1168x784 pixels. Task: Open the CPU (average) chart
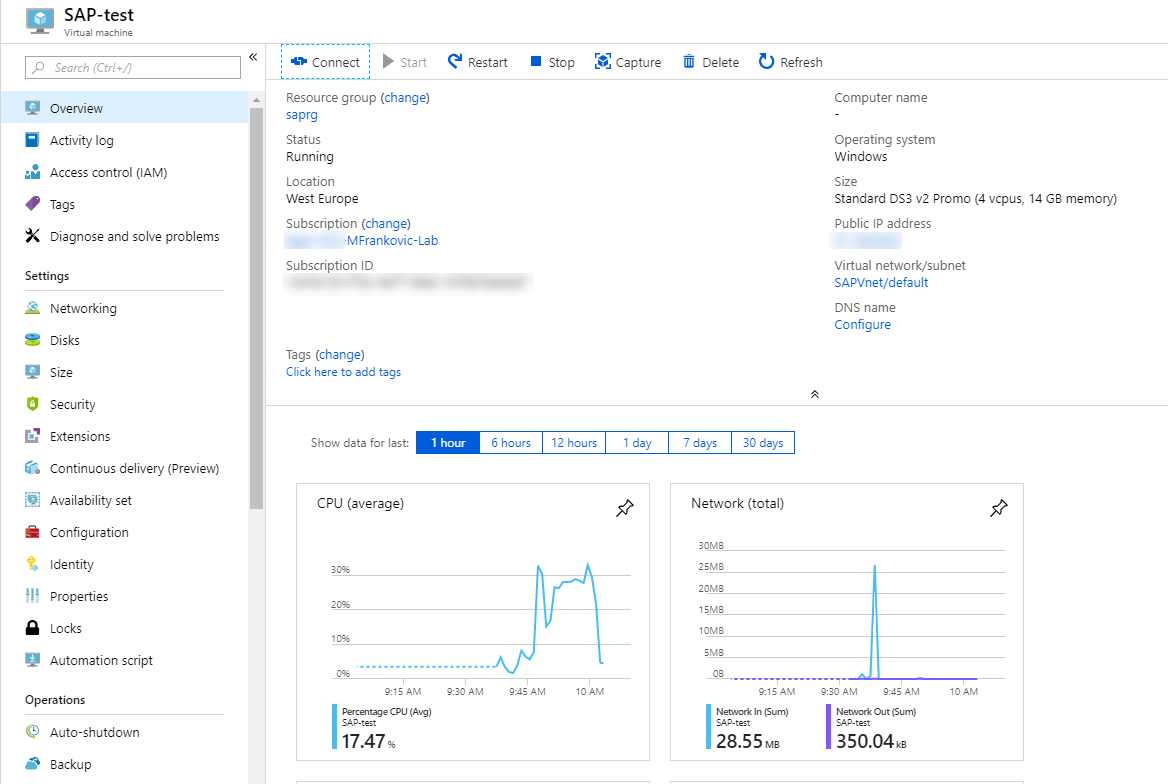coord(473,622)
